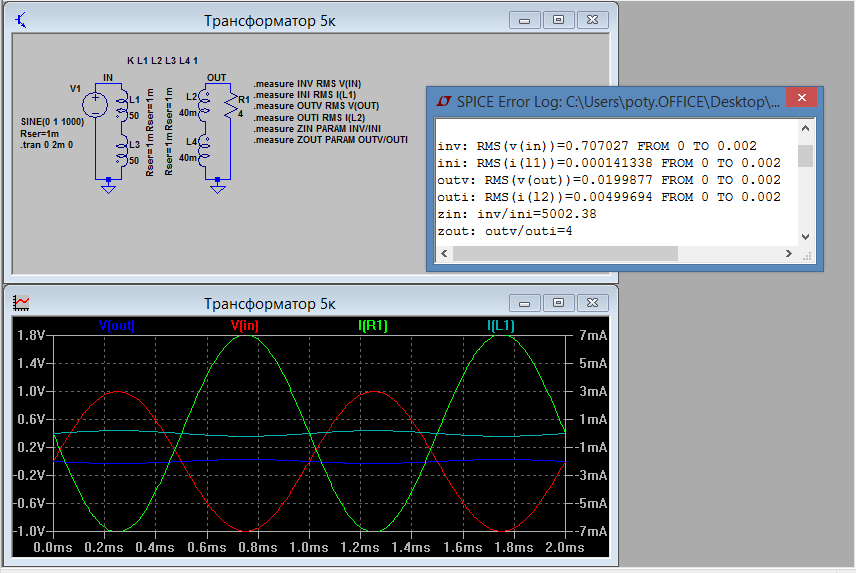Click the I(L1) trace label
The height and width of the screenshot is (573, 856).
[x=502, y=325]
